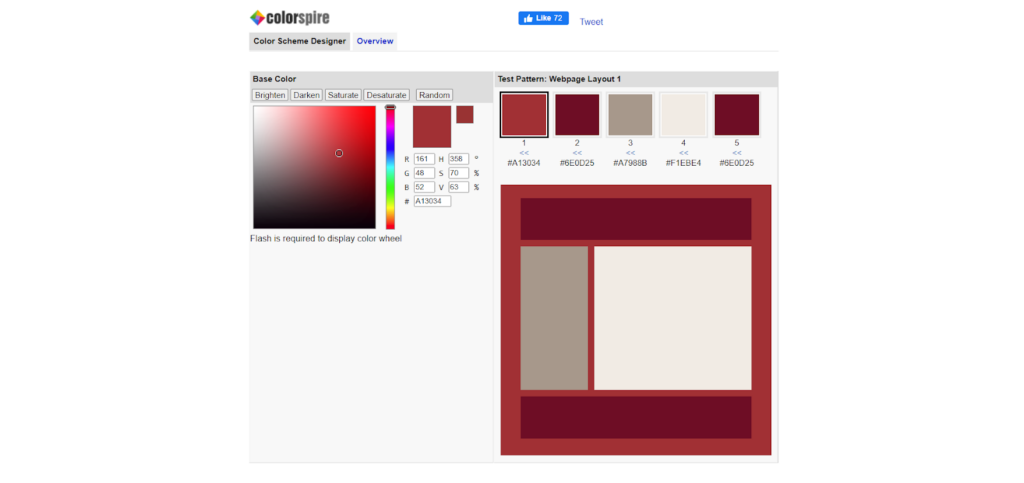Click the << arrow under swatch 5
The height and width of the screenshot is (483, 1024).
pyautogui.click(x=737, y=153)
